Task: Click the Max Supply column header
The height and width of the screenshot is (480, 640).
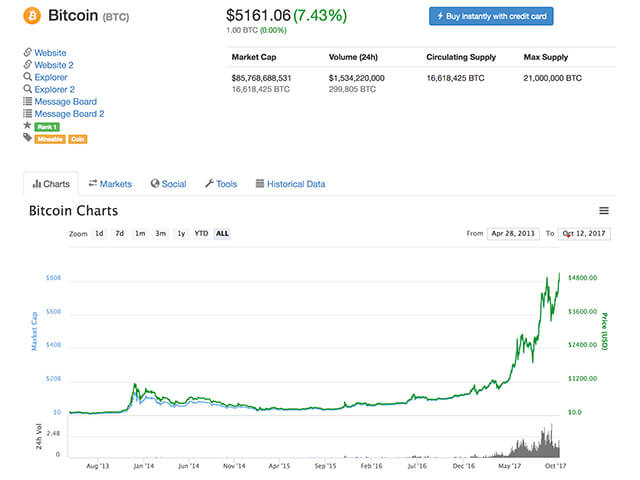Action: (546, 57)
